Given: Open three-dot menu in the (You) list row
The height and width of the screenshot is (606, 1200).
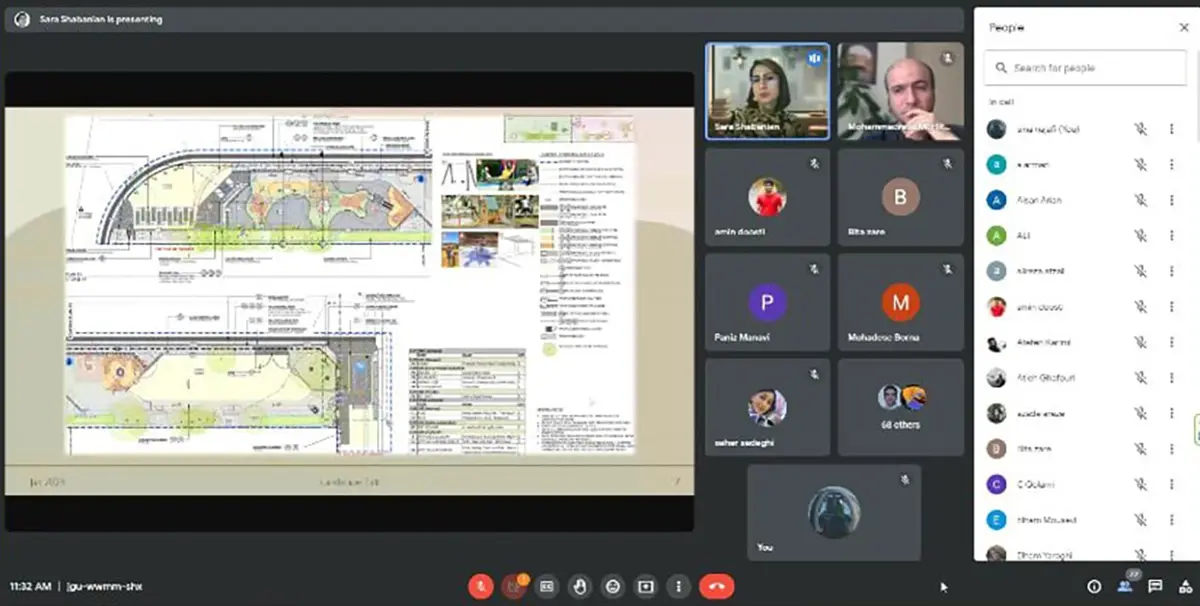Looking at the screenshot, I should (1171, 129).
